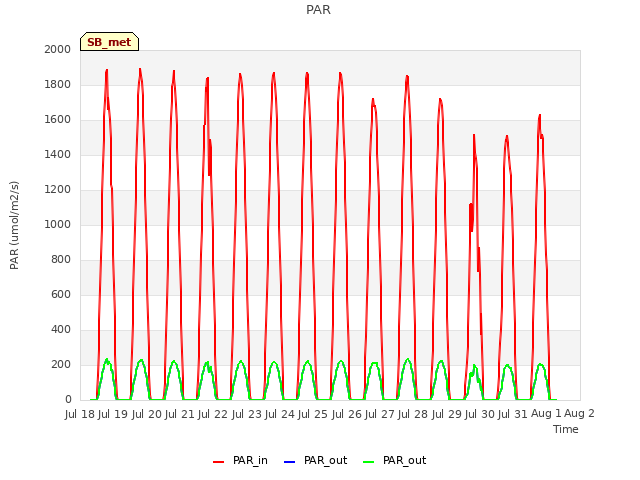Click the Jul 18 x-axis label

click(x=80, y=414)
